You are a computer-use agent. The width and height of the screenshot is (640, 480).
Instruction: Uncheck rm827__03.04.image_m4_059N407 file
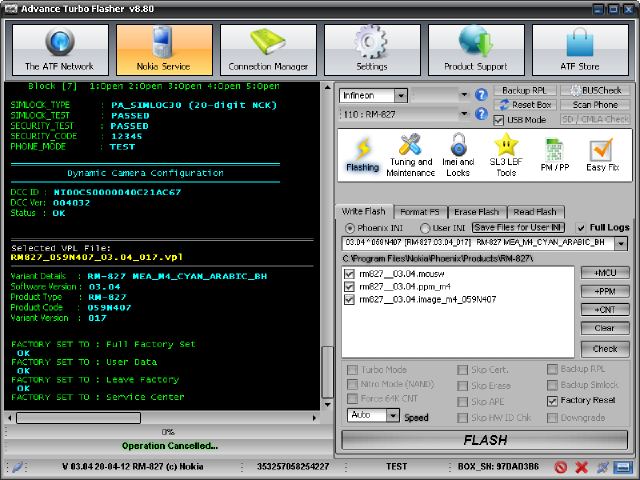[x=349, y=300]
